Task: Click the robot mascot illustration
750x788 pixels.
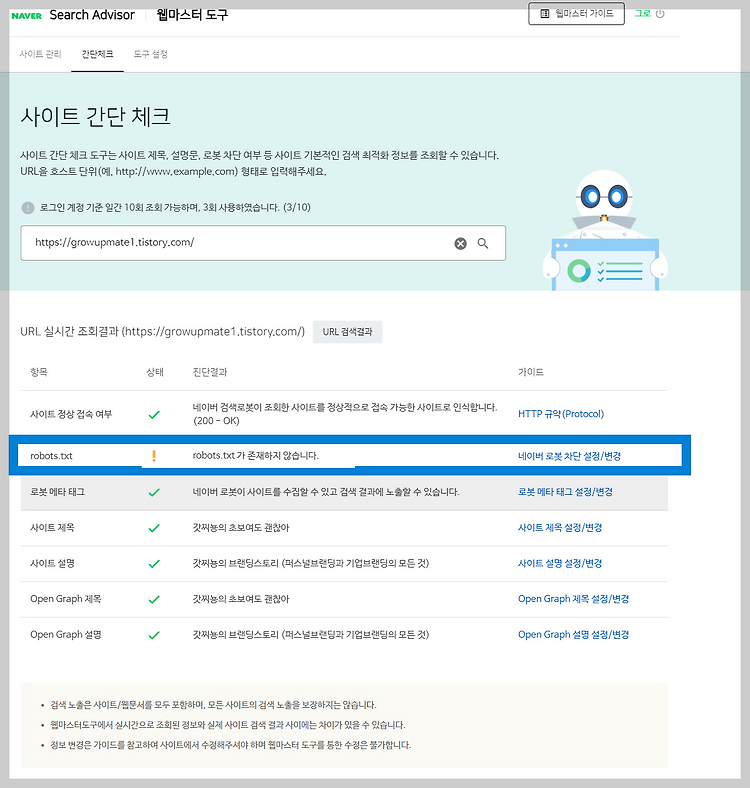Action: [x=605, y=230]
